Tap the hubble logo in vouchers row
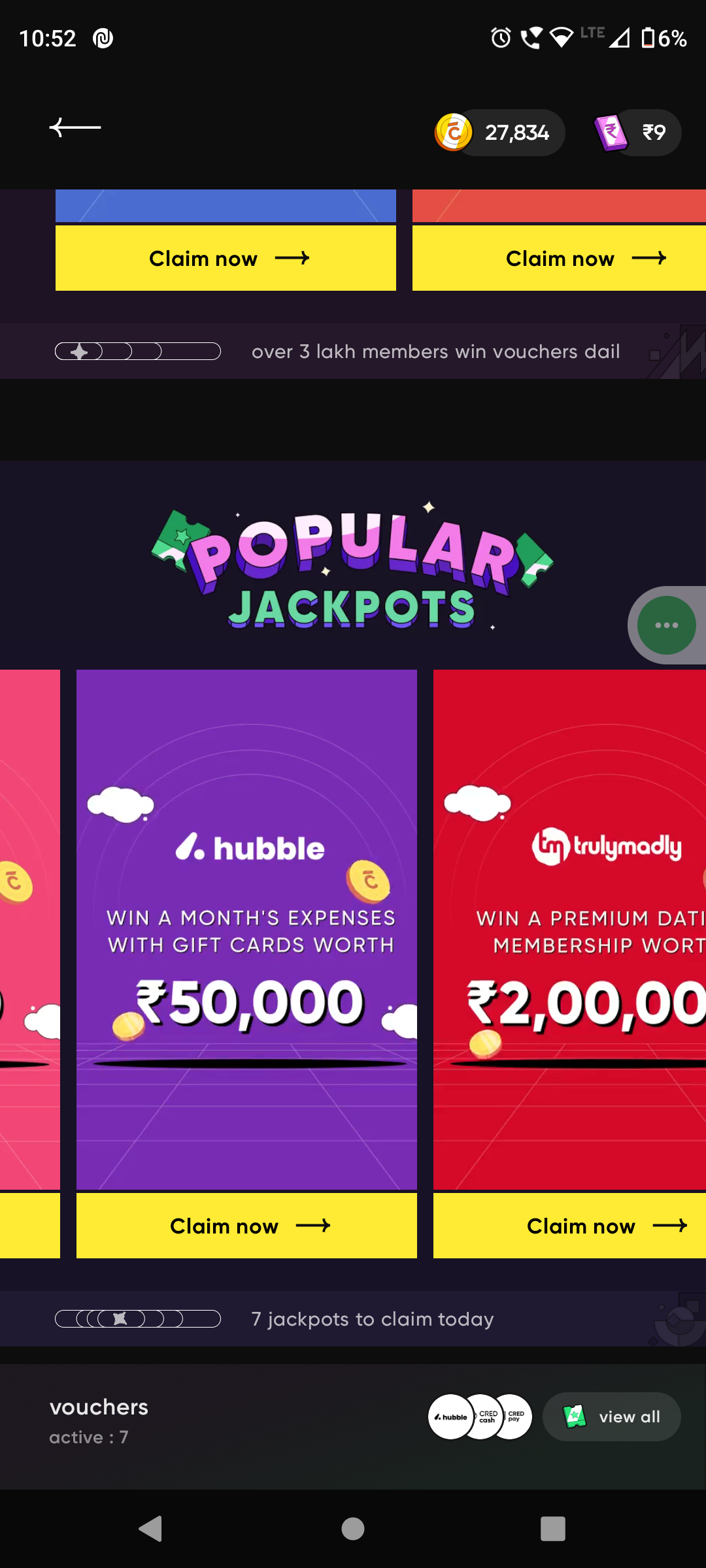The image size is (706, 1568). [450, 1416]
